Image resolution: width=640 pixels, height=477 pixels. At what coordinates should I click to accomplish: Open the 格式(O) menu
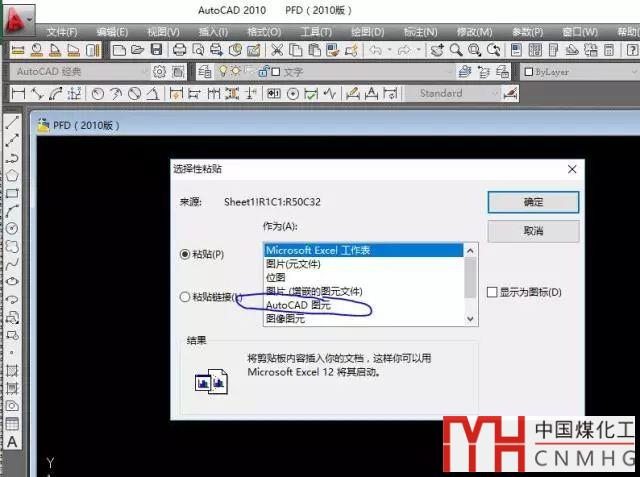point(264,32)
